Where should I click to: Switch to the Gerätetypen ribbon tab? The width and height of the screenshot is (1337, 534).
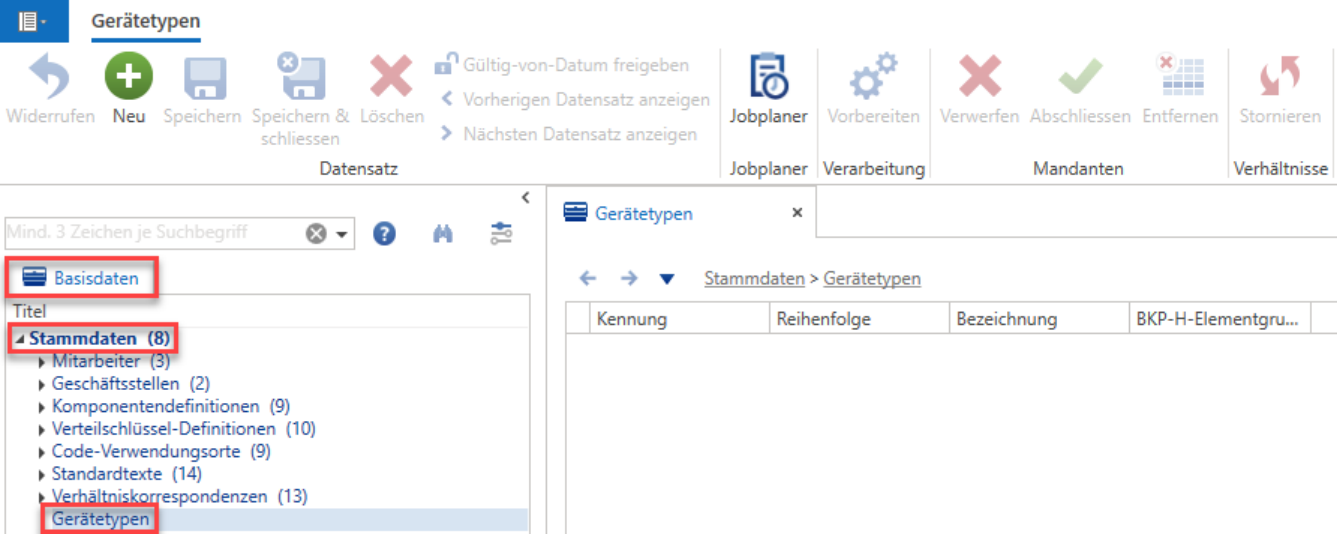coord(145,20)
